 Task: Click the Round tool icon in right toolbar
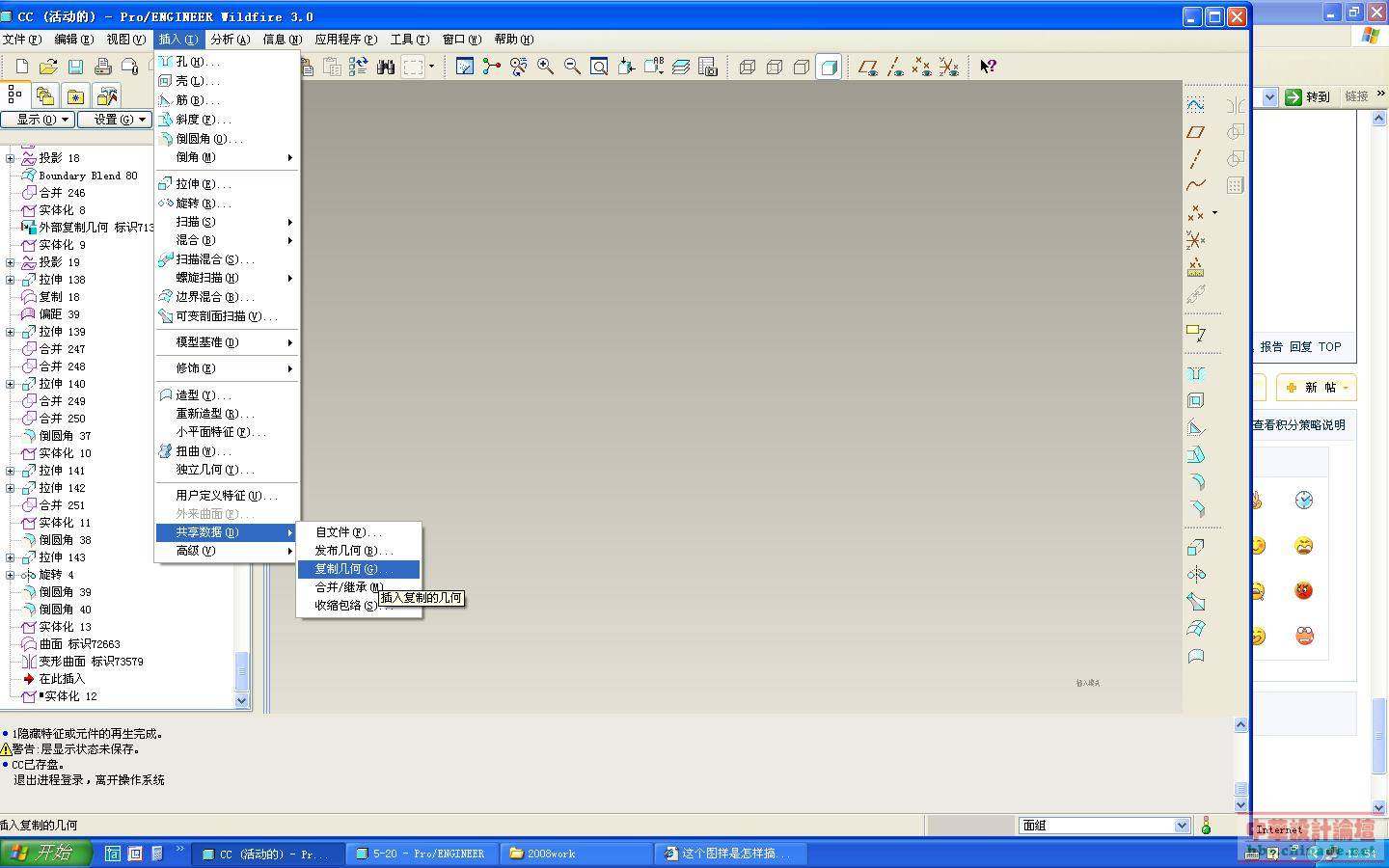click(x=1196, y=481)
